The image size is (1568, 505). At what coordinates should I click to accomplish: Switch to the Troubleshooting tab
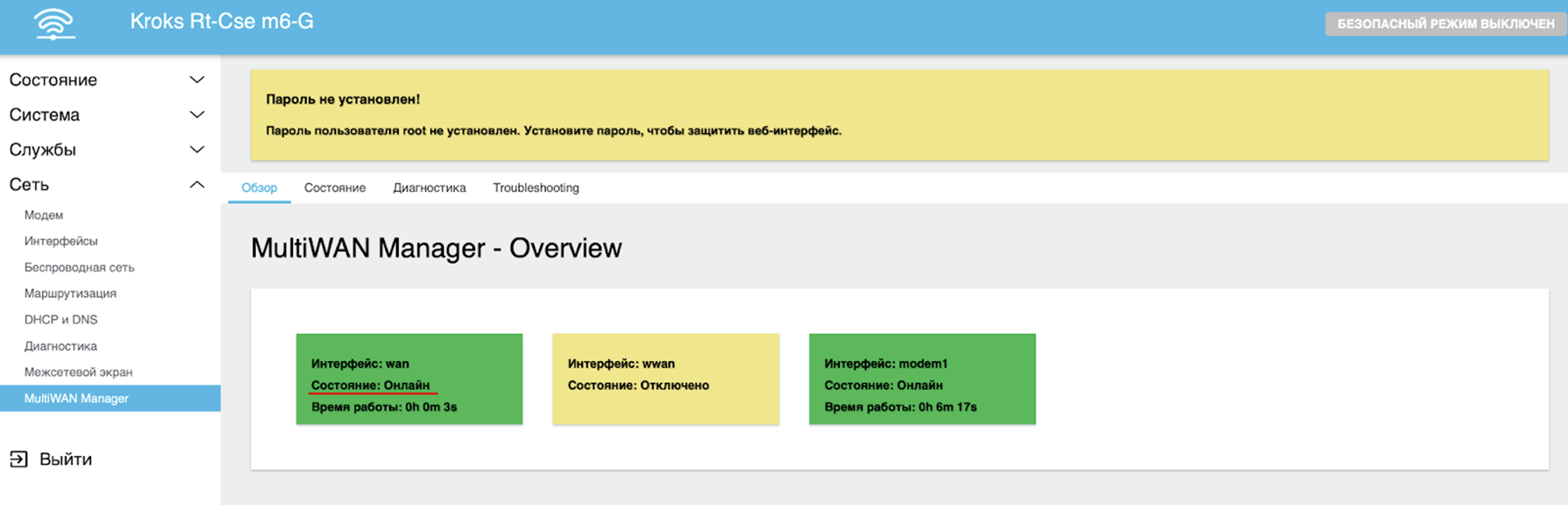(x=536, y=188)
